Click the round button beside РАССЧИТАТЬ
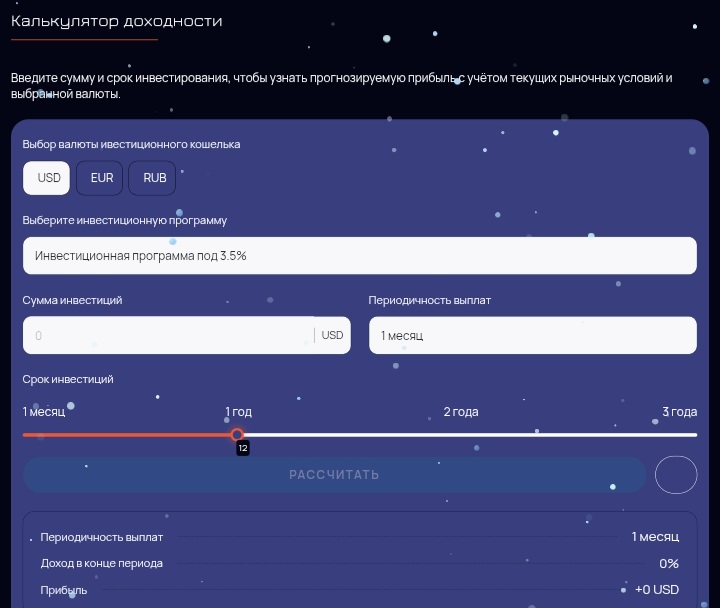 675,475
